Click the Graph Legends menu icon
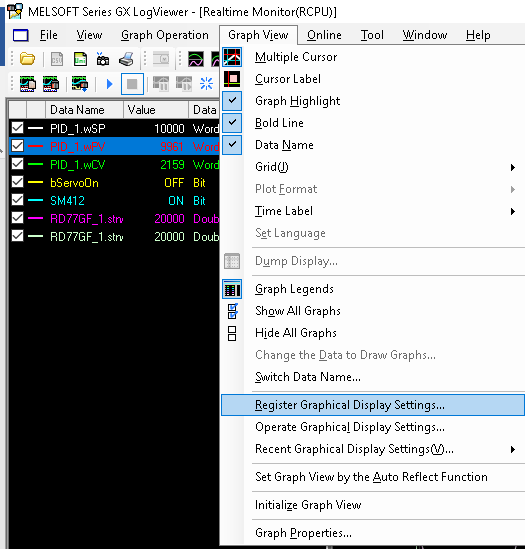Image resolution: width=525 pixels, height=549 pixels. click(232, 289)
